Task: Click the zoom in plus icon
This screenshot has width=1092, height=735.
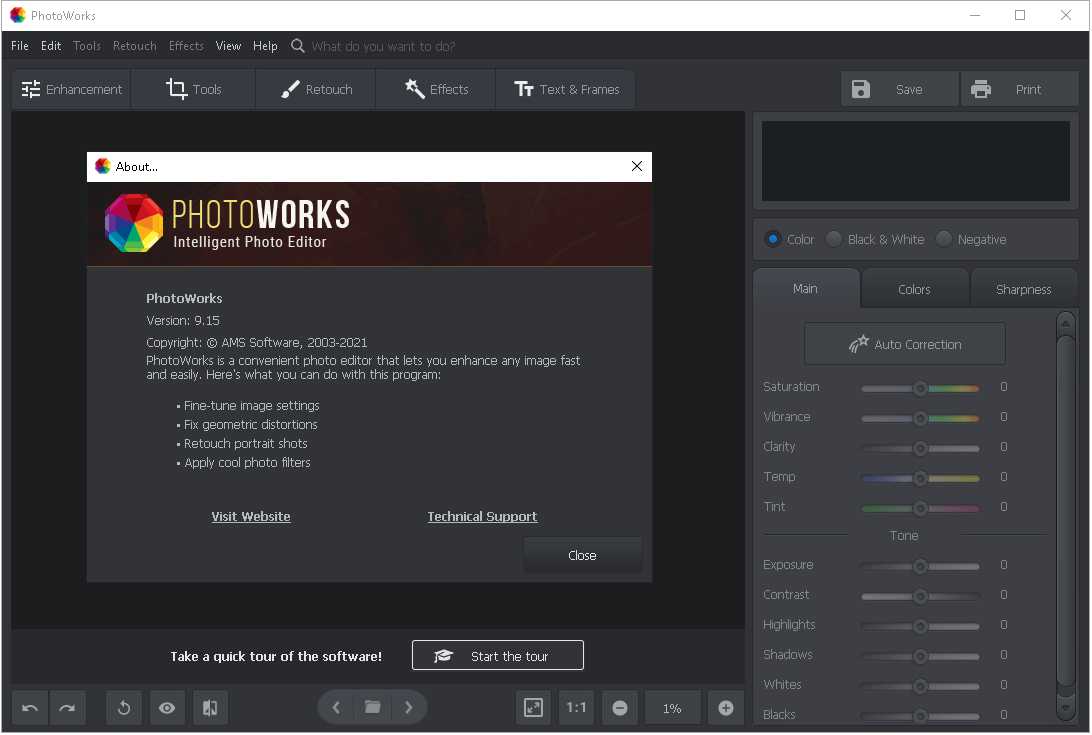Action: tap(726, 708)
